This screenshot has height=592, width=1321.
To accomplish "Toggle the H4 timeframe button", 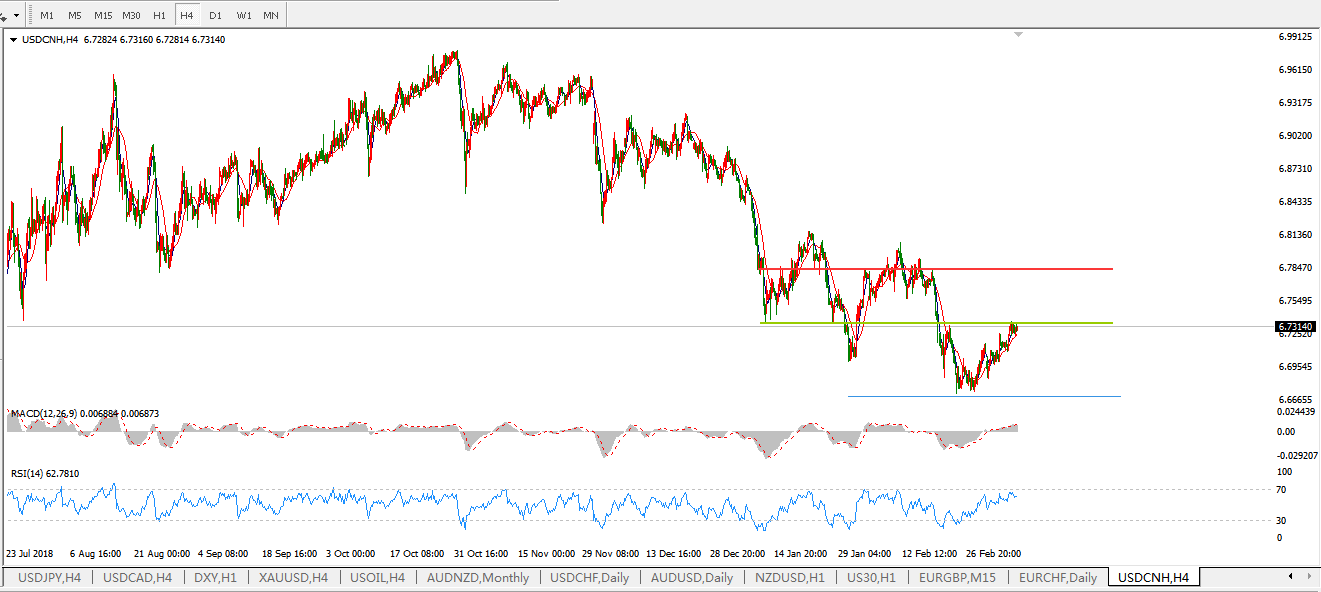I will [186, 16].
